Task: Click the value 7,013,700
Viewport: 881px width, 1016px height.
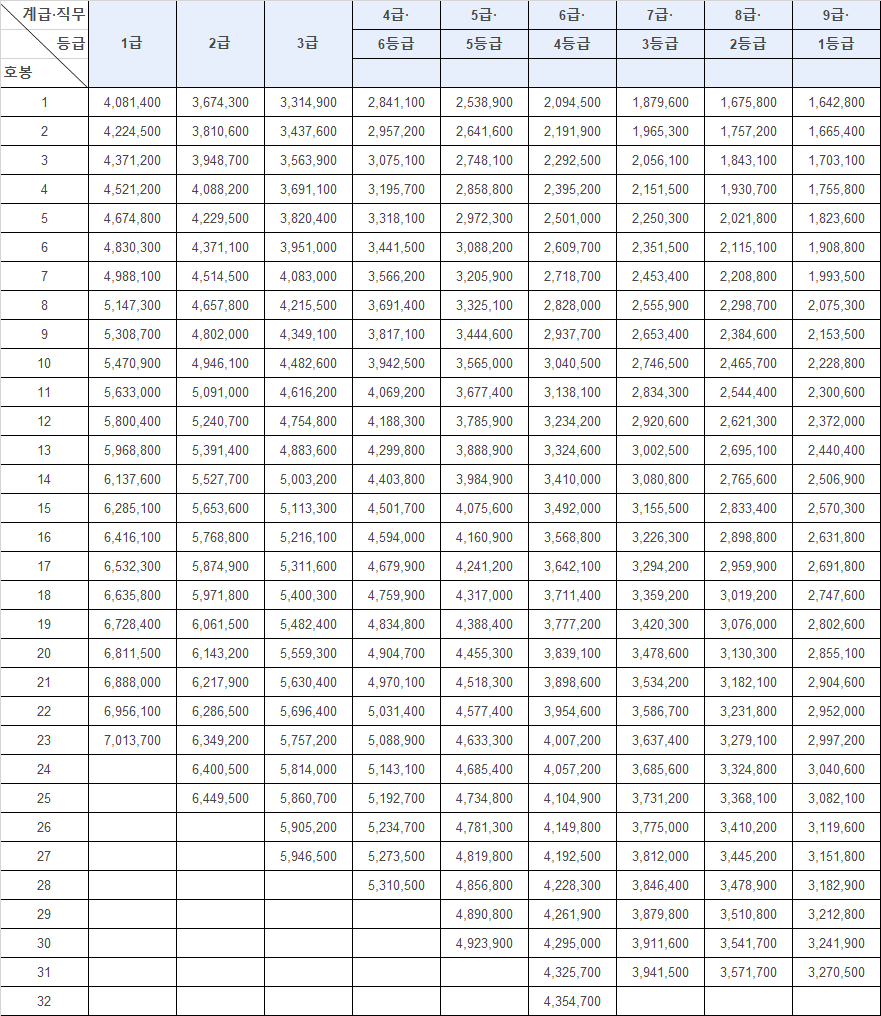Action: [132, 741]
